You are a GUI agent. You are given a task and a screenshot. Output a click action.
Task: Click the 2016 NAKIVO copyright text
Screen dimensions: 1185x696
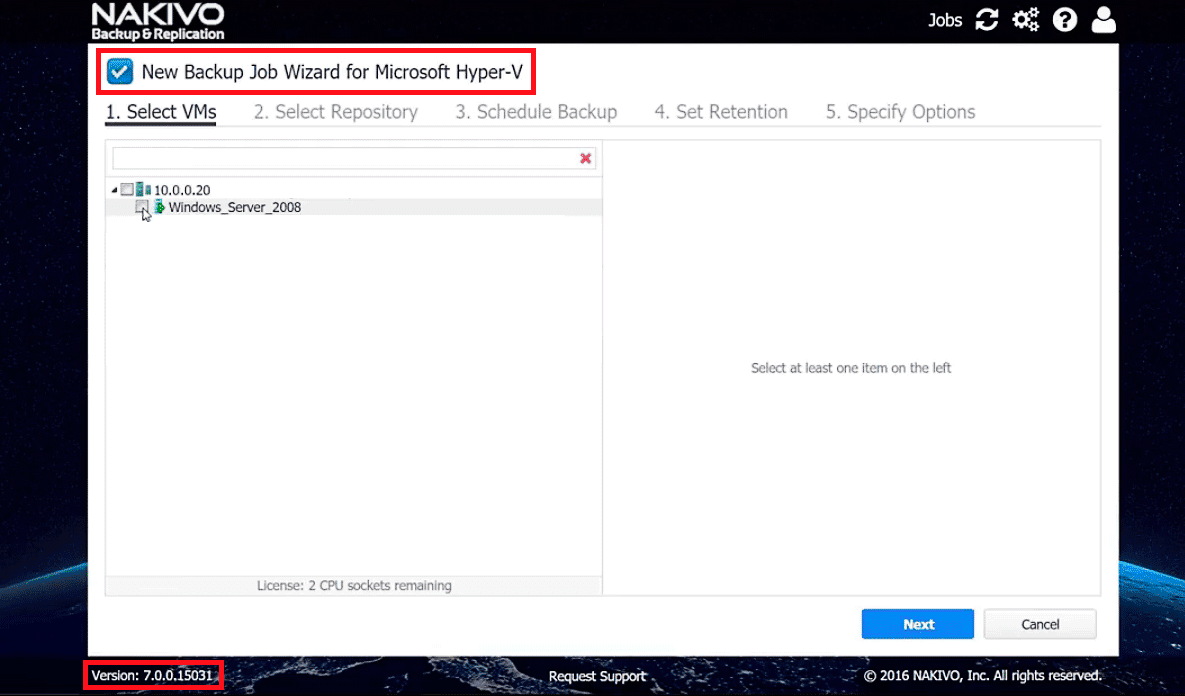point(982,676)
